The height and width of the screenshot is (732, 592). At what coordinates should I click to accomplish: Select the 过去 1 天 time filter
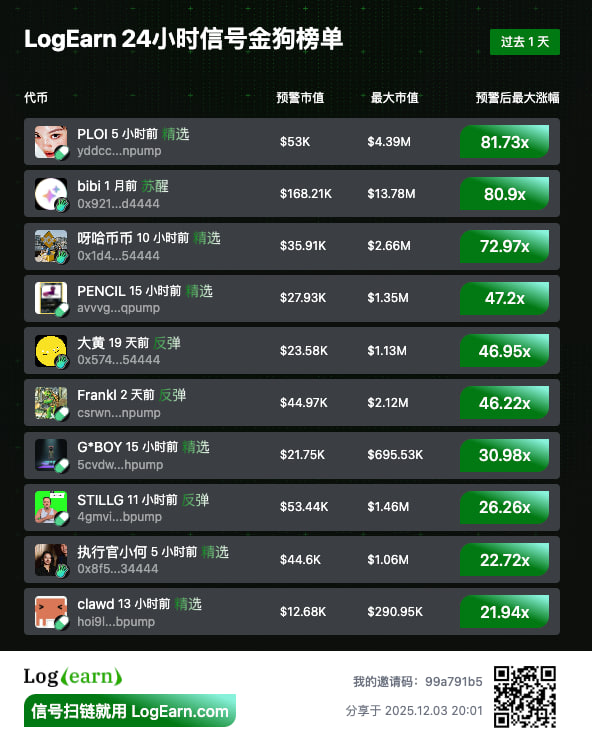tap(525, 42)
